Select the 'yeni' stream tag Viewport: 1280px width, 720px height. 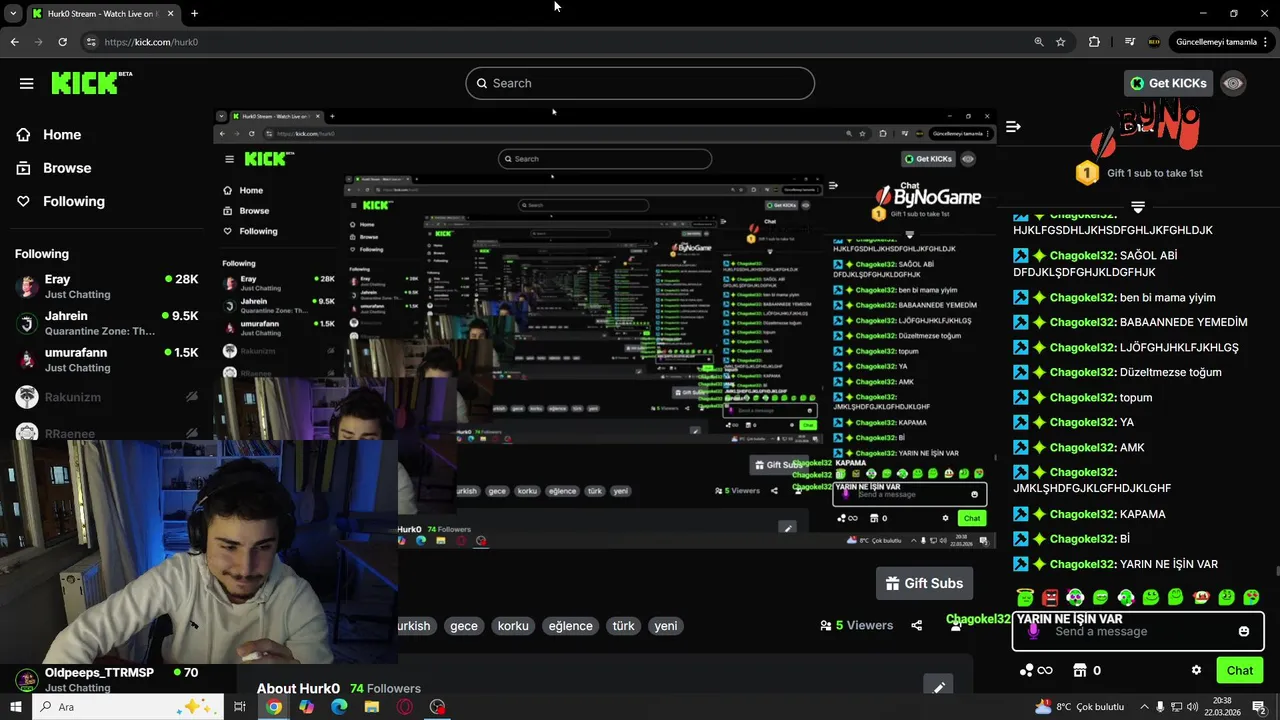[x=666, y=626]
